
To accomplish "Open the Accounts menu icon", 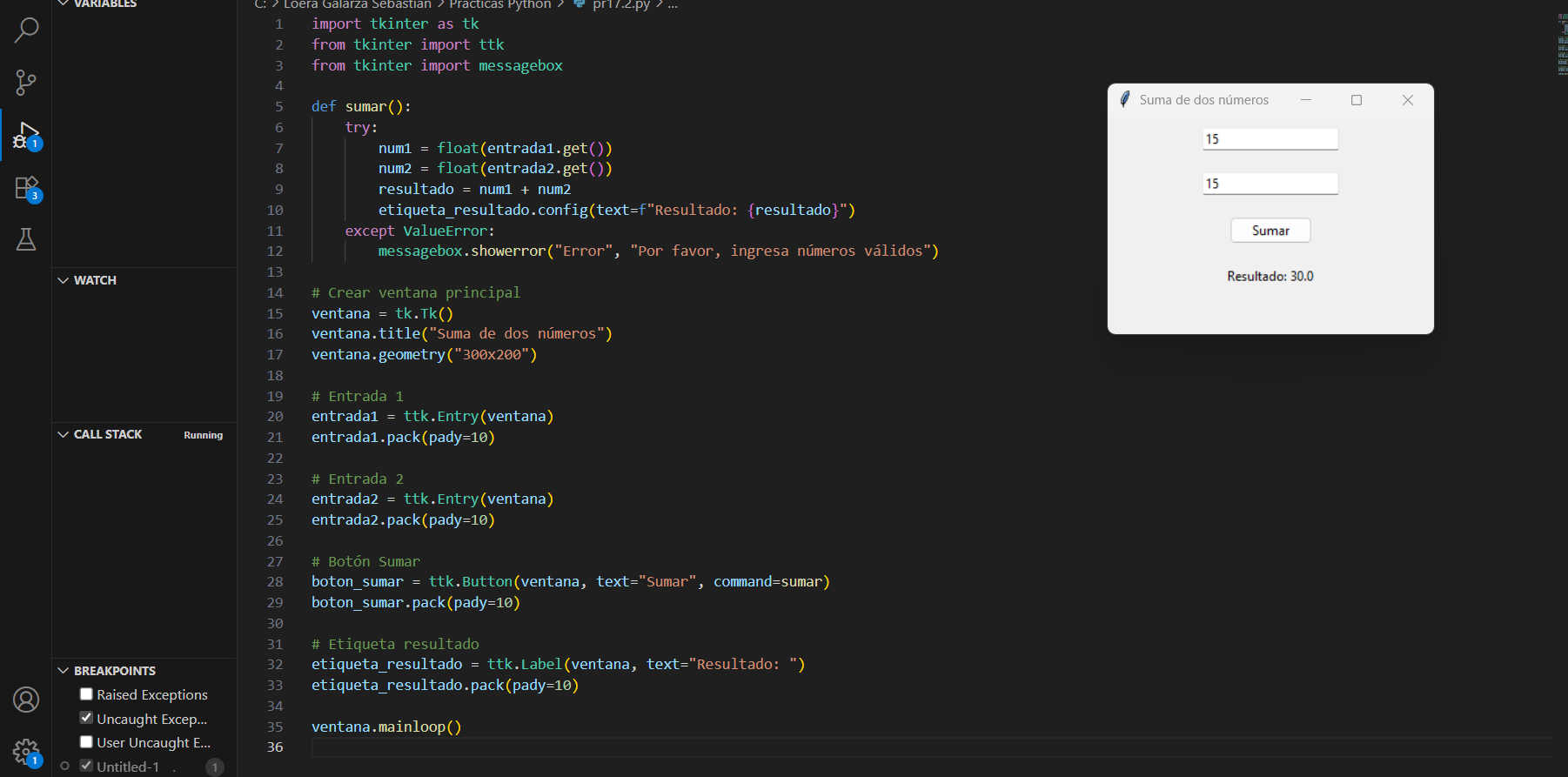I will (26, 700).
